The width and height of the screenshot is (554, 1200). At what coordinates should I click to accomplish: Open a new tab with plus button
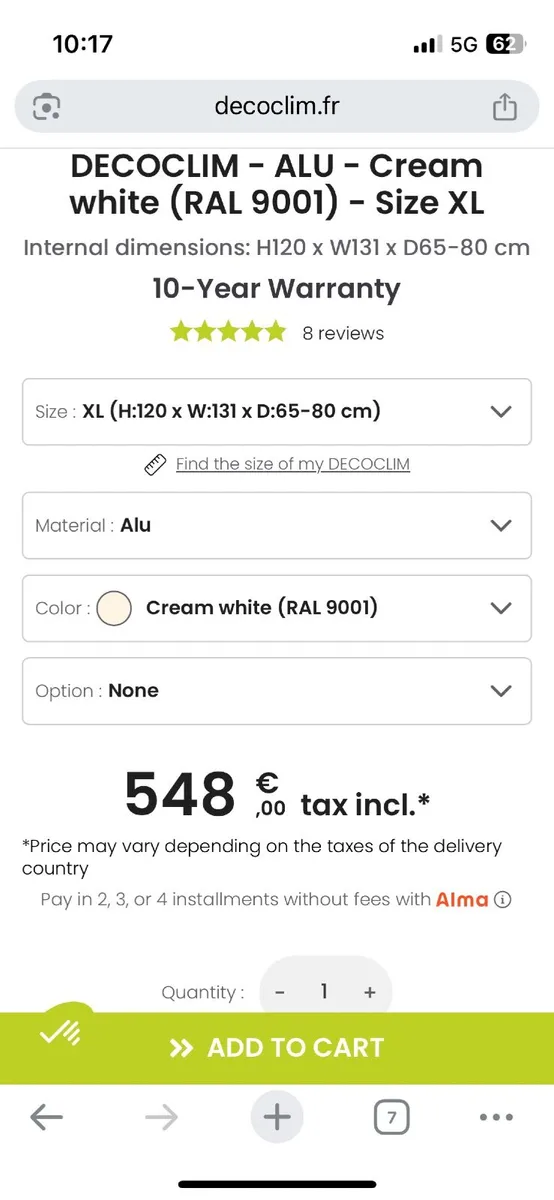pyautogui.click(x=276, y=1117)
